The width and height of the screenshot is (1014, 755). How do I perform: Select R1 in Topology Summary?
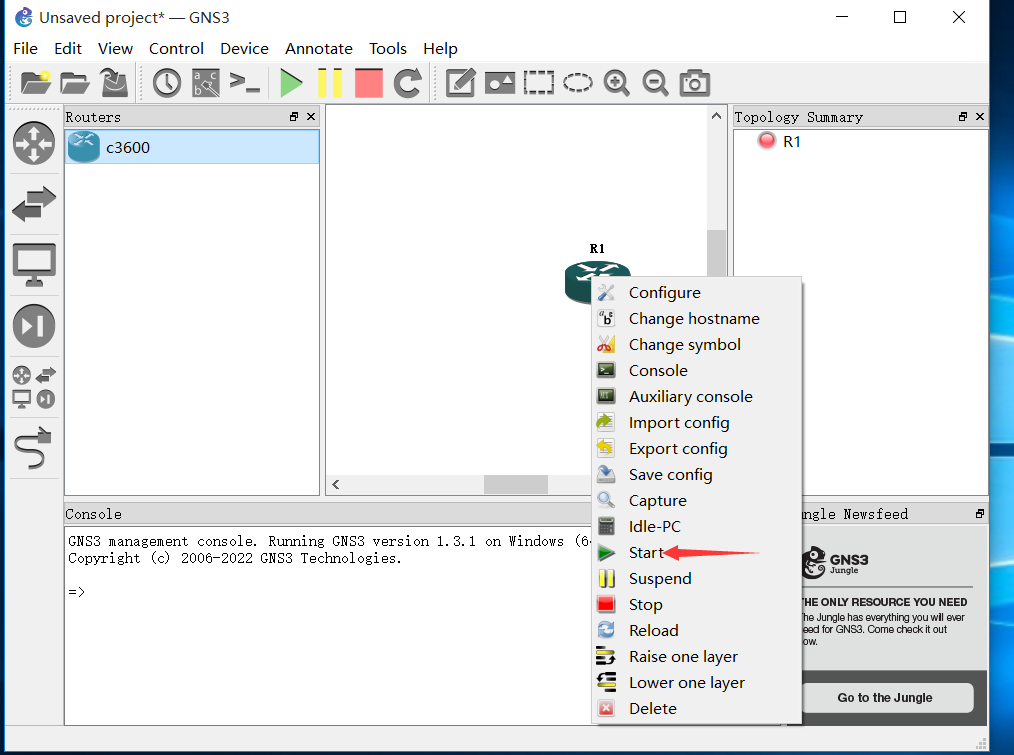click(792, 141)
